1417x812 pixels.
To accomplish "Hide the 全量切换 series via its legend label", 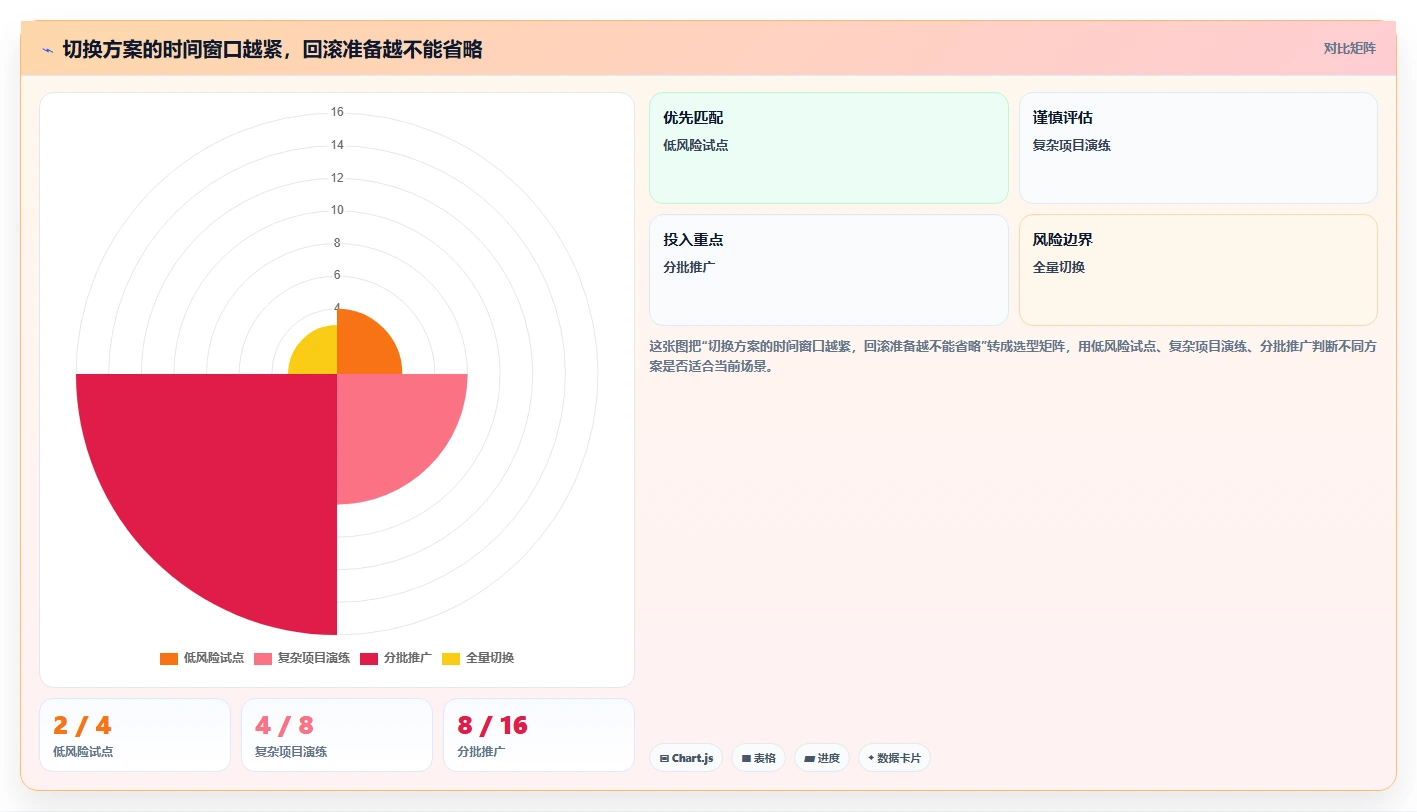I will coord(490,658).
